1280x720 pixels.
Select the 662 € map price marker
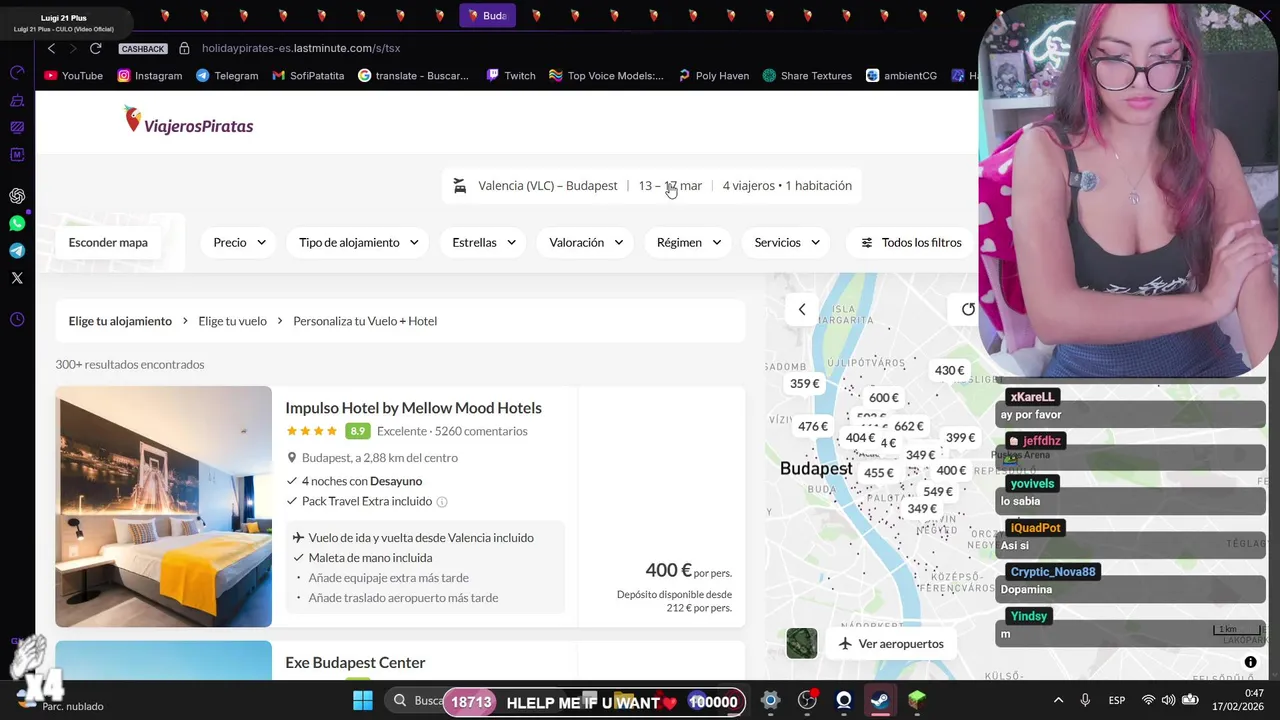pyautogui.click(x=909, y=427)
